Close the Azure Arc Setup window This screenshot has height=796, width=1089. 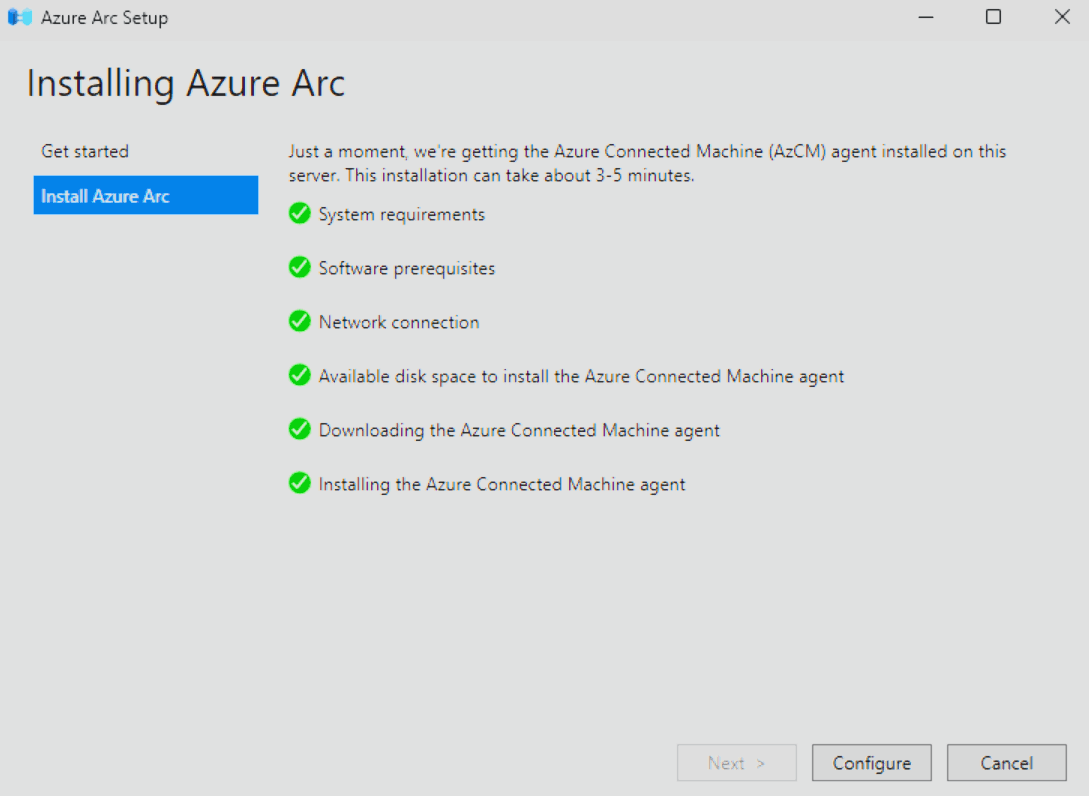pos(1061,17)
